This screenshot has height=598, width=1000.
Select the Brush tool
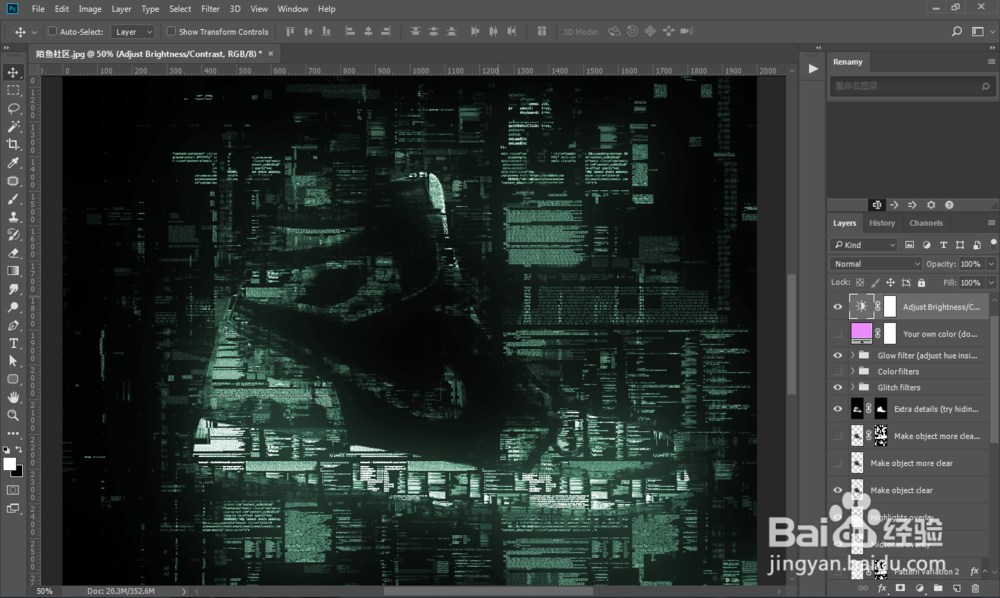pos(13,199)
